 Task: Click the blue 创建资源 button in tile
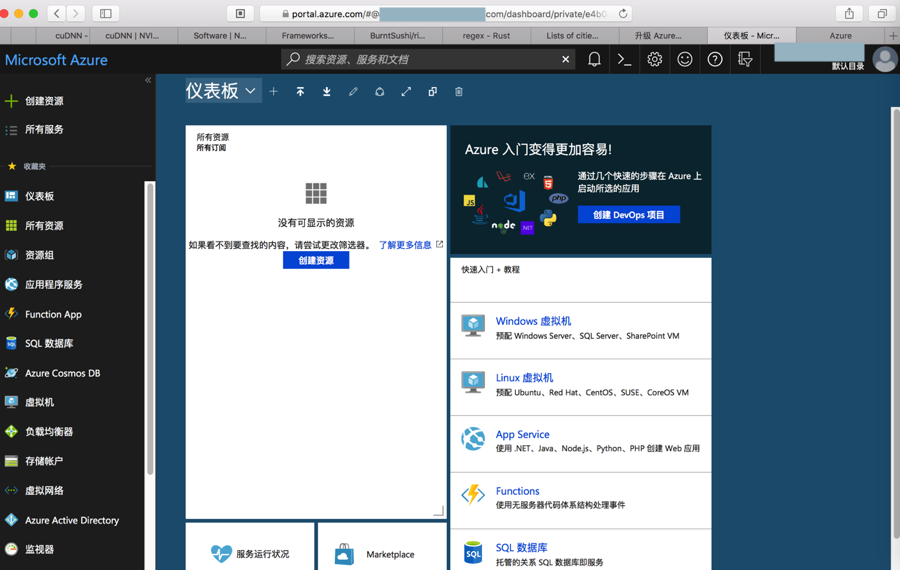click(316, 261)
